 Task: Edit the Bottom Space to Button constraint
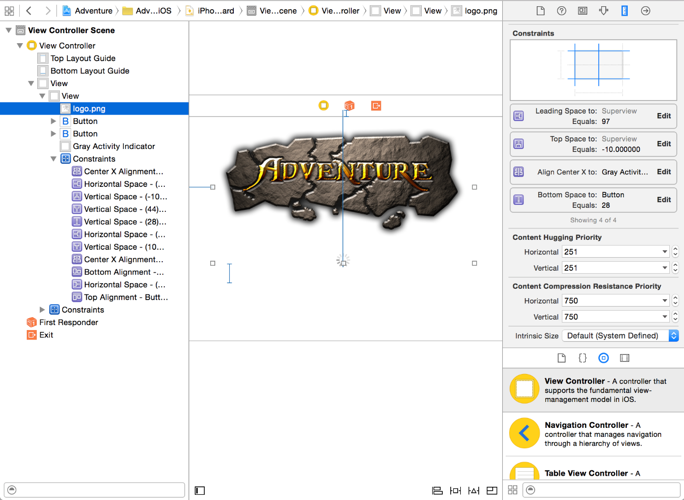663,199
